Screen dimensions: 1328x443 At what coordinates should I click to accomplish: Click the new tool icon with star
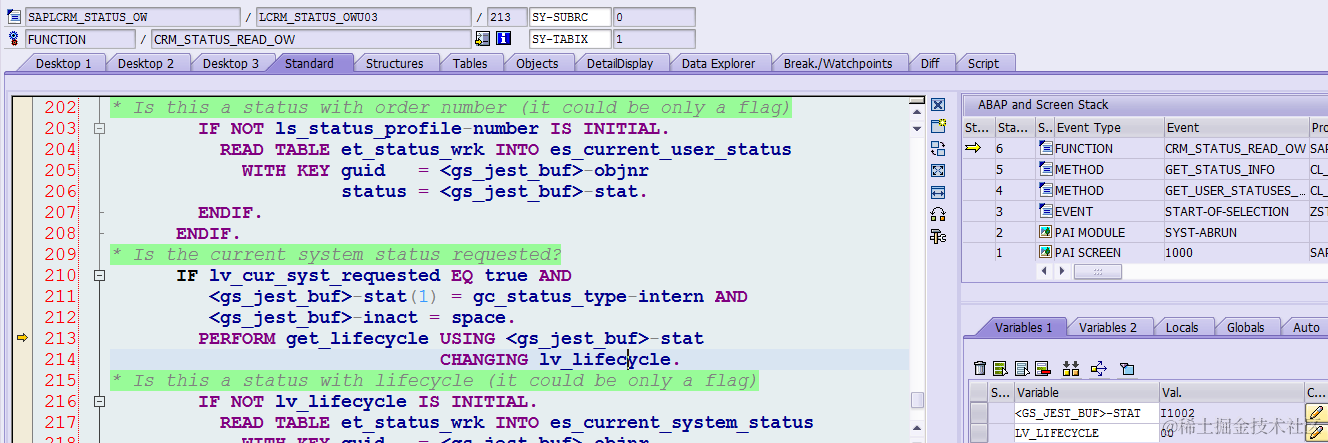tap(938, 127)
